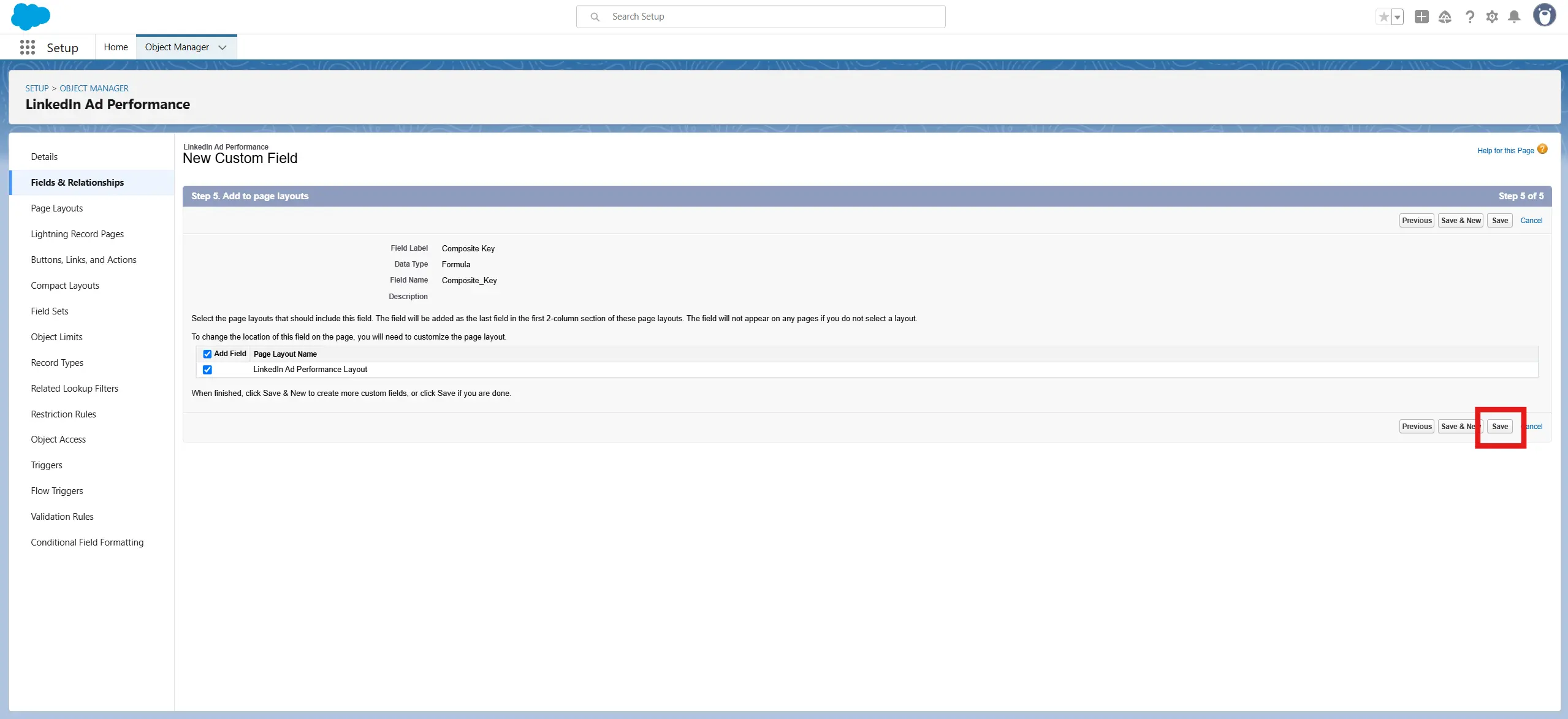This screenshot has height=719, width=1568.
Task: Click the top Previous button
Action: 1416,221
